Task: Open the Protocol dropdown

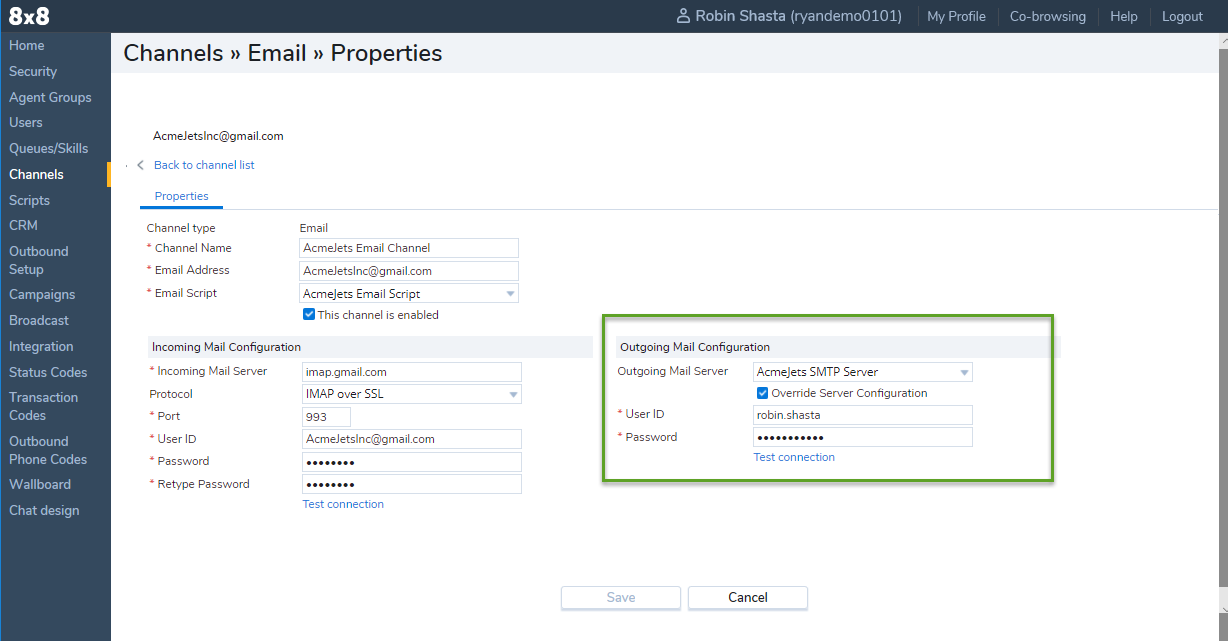Action: point(412,394)
